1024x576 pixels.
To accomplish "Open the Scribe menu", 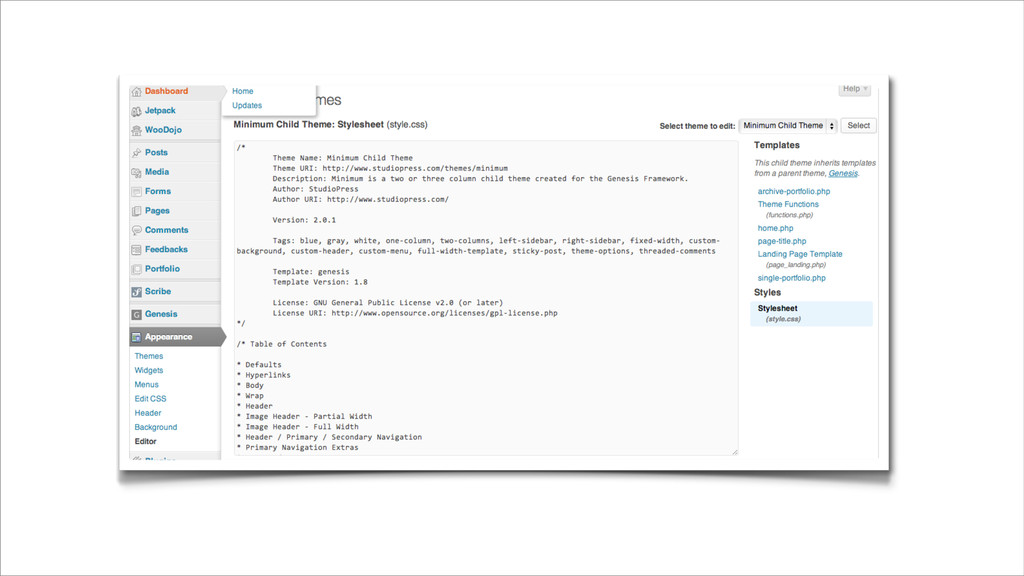I will tap(158, 291).
